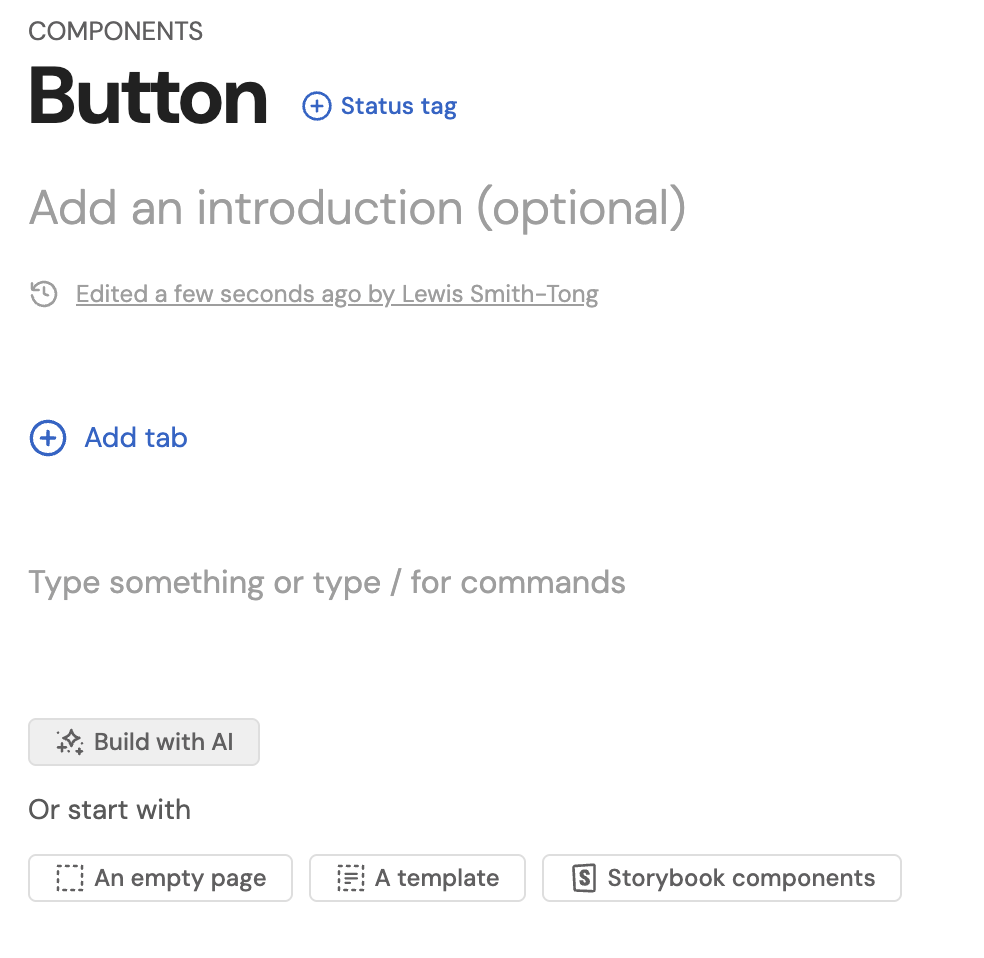Click the version history clock icon

tap(44, 294)
